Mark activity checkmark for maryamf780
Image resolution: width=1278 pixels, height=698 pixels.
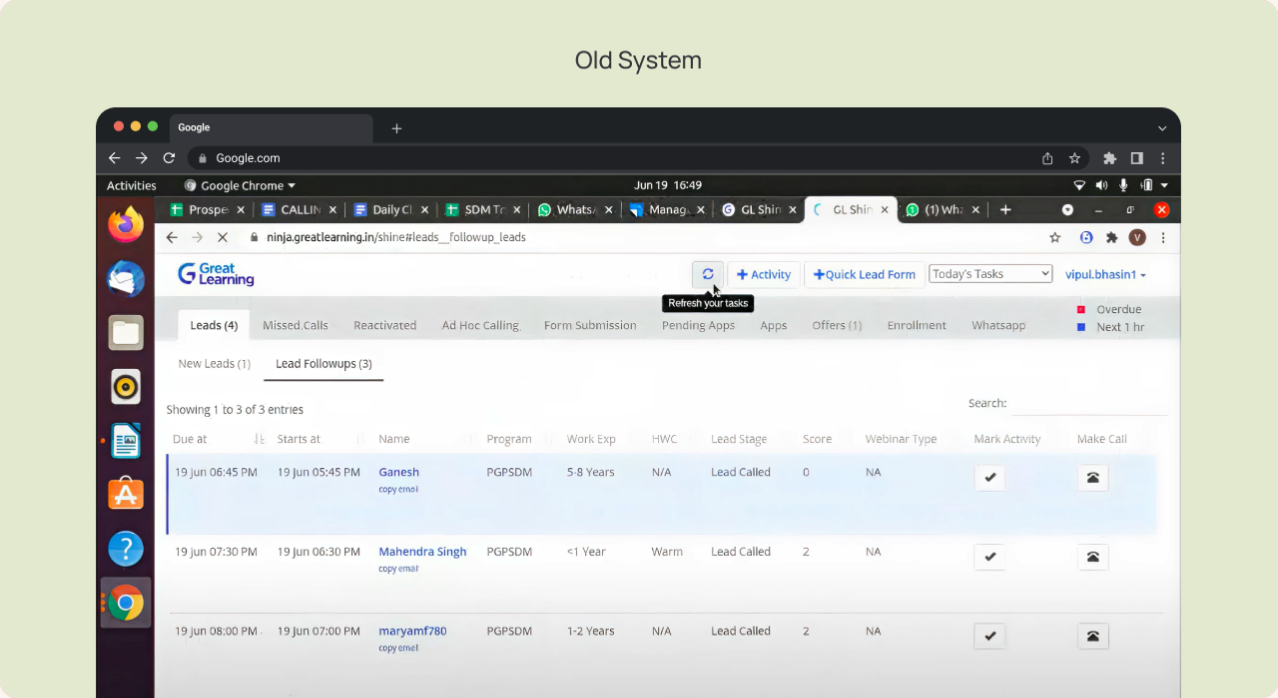[x=990, y=636]
